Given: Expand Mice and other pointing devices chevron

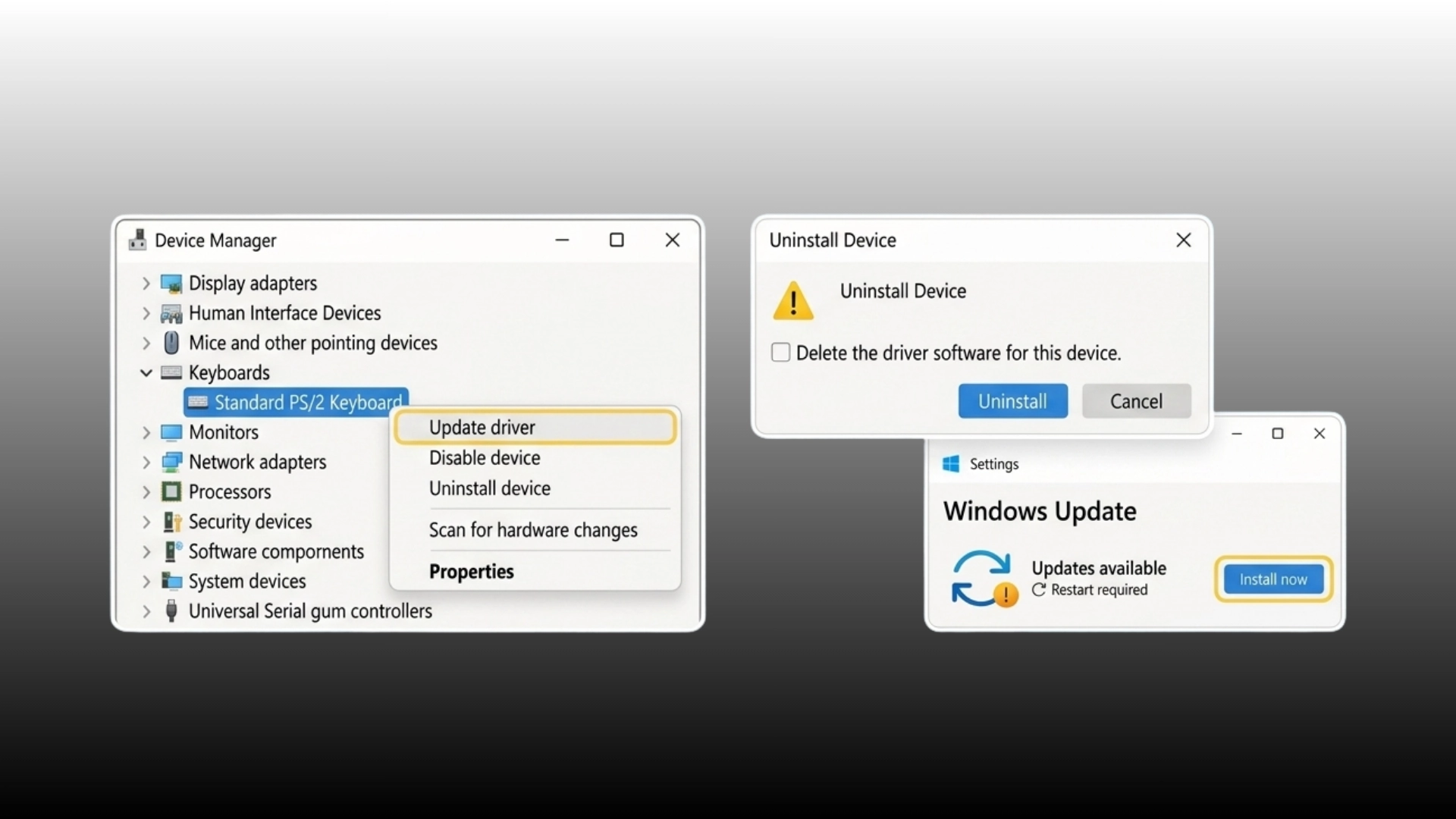Looking at the screenshot, I should 146,343.
